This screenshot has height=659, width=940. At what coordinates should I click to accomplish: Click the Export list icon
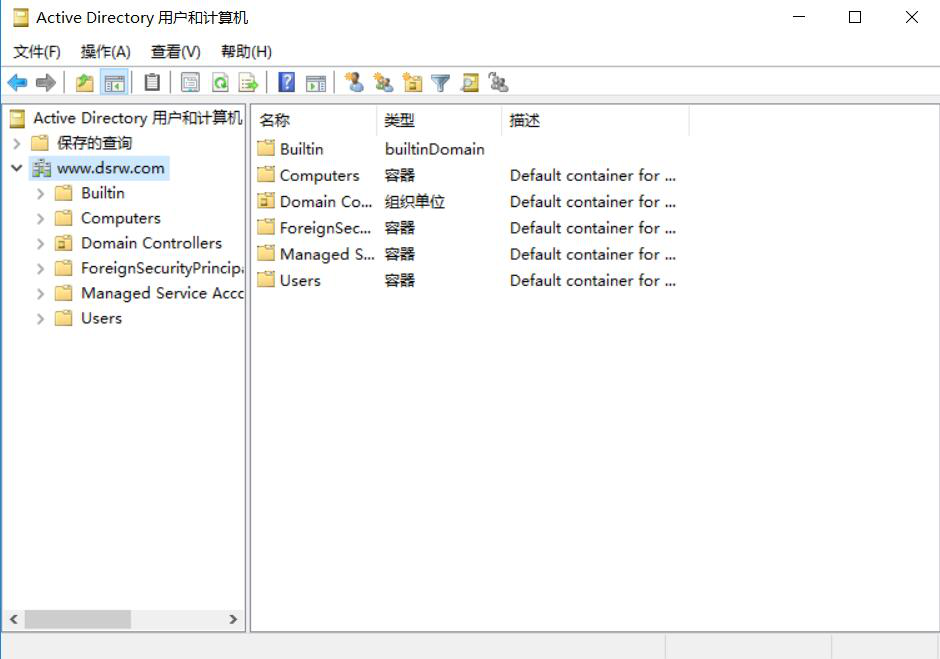point(248,83)
